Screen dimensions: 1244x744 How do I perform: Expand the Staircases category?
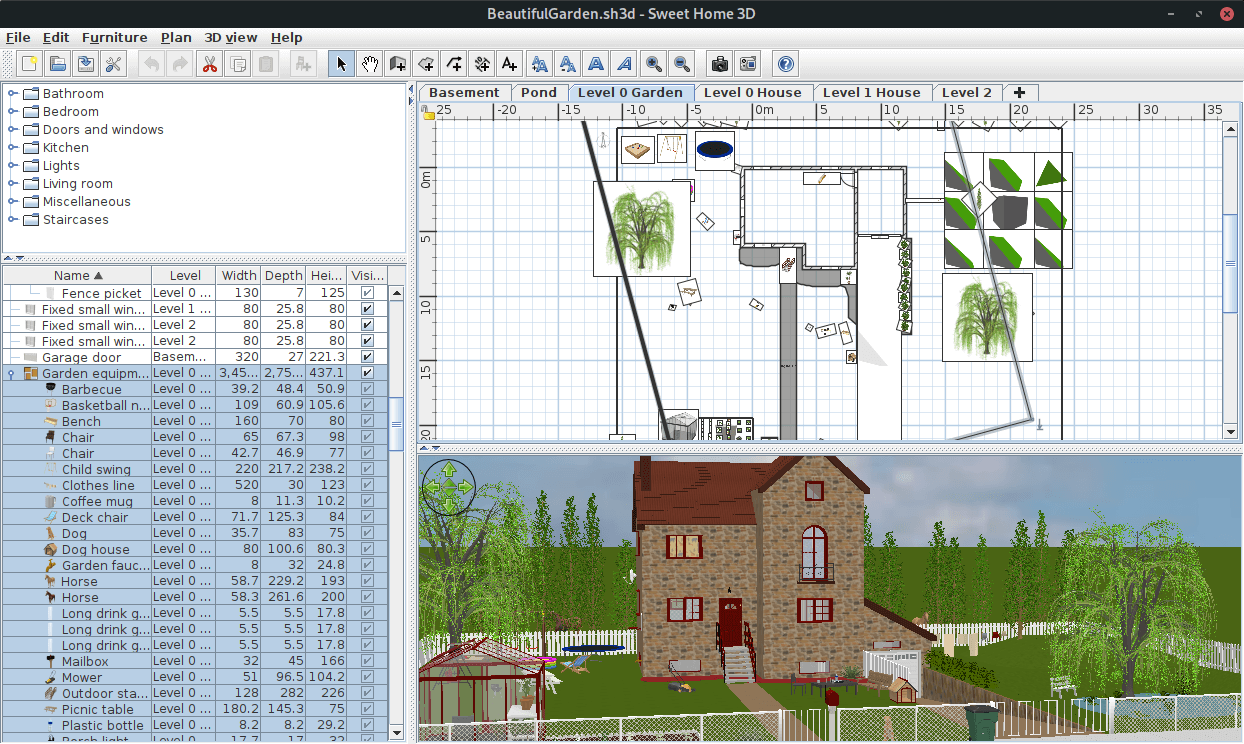point(13,219)
